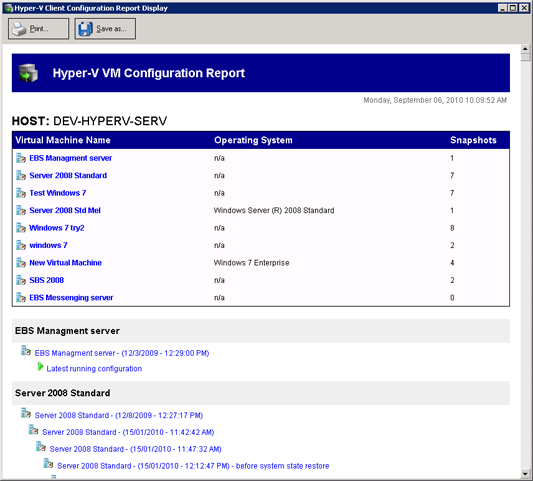
Task: Click the Server 2008 Standard section heading
Action: point(63,393)
